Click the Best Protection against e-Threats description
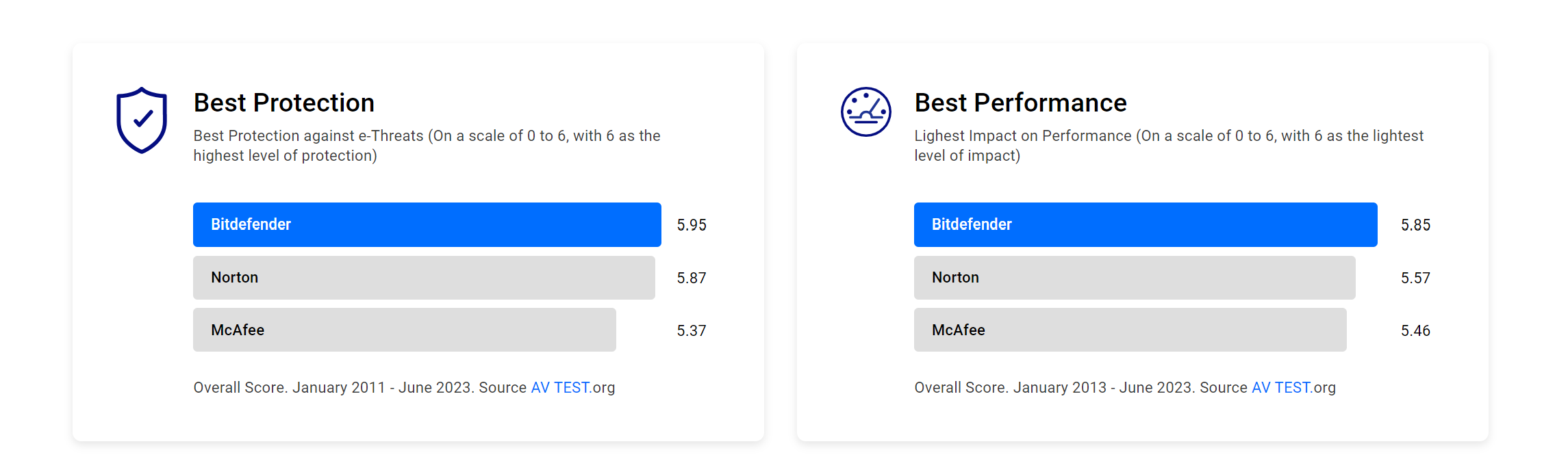This screenshot has height=457, width=1568. (426, 146)
